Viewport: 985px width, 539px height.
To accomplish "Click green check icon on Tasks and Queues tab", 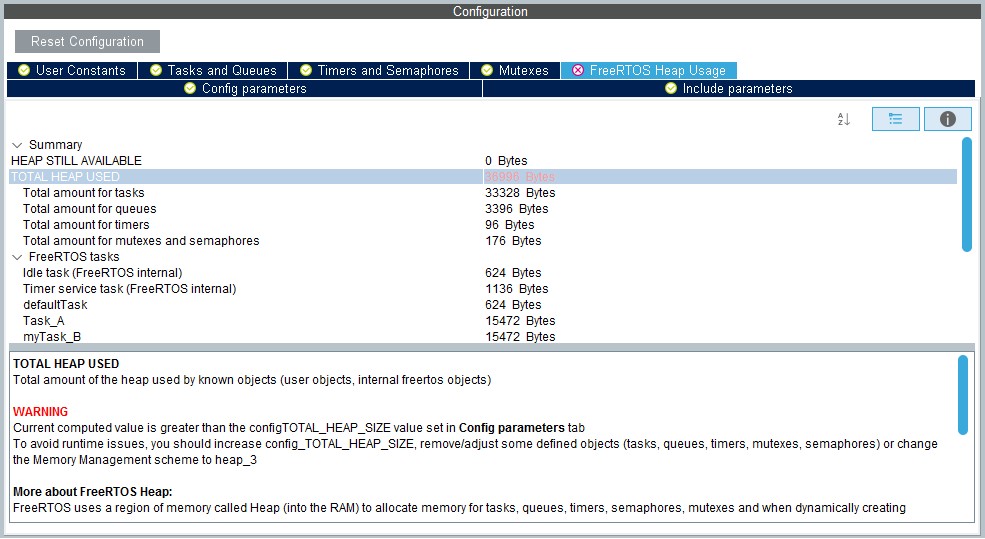I will (x=156, y=70).
